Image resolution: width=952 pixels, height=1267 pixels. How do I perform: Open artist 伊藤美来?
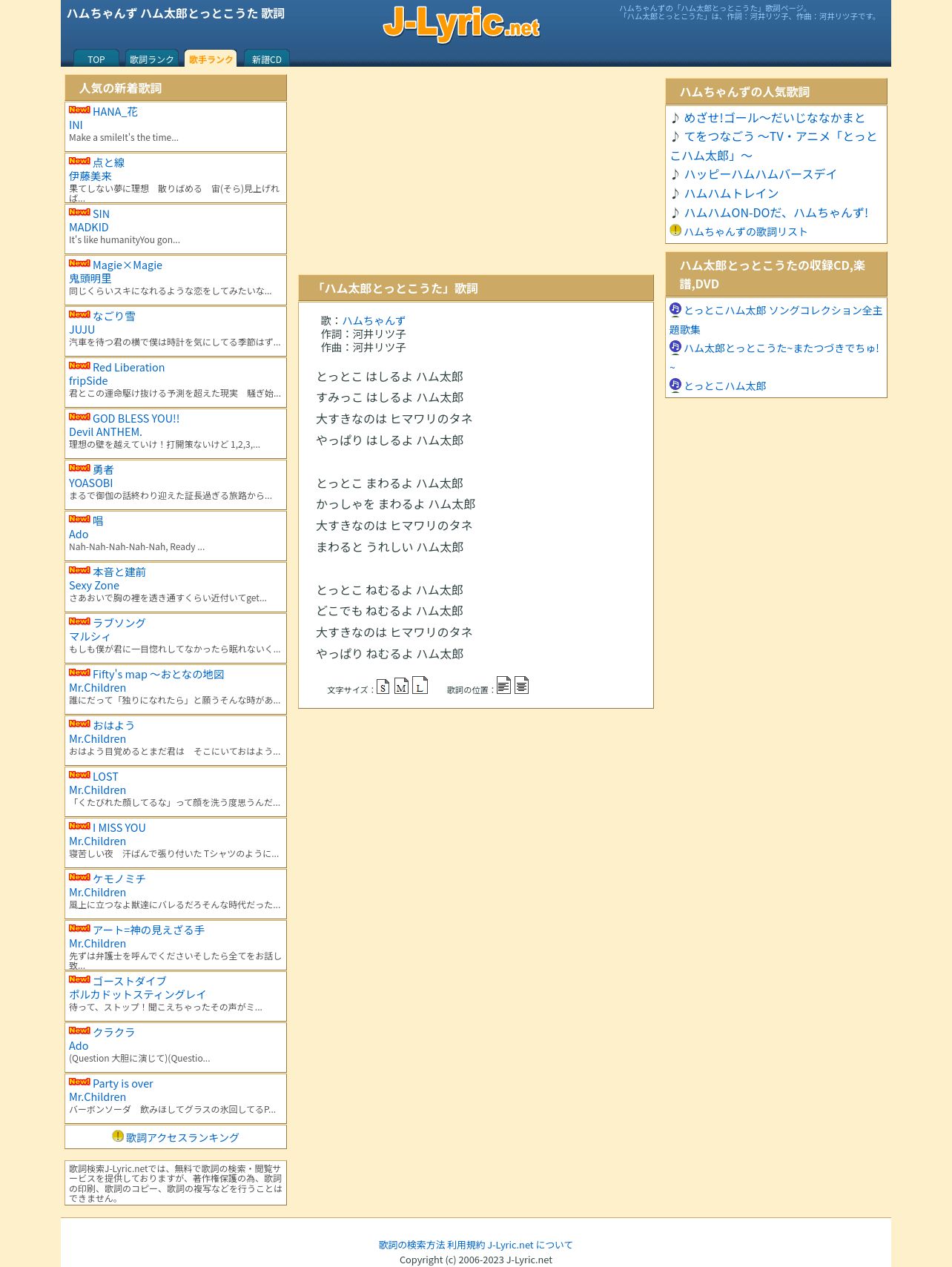click(x=90, y=176)
